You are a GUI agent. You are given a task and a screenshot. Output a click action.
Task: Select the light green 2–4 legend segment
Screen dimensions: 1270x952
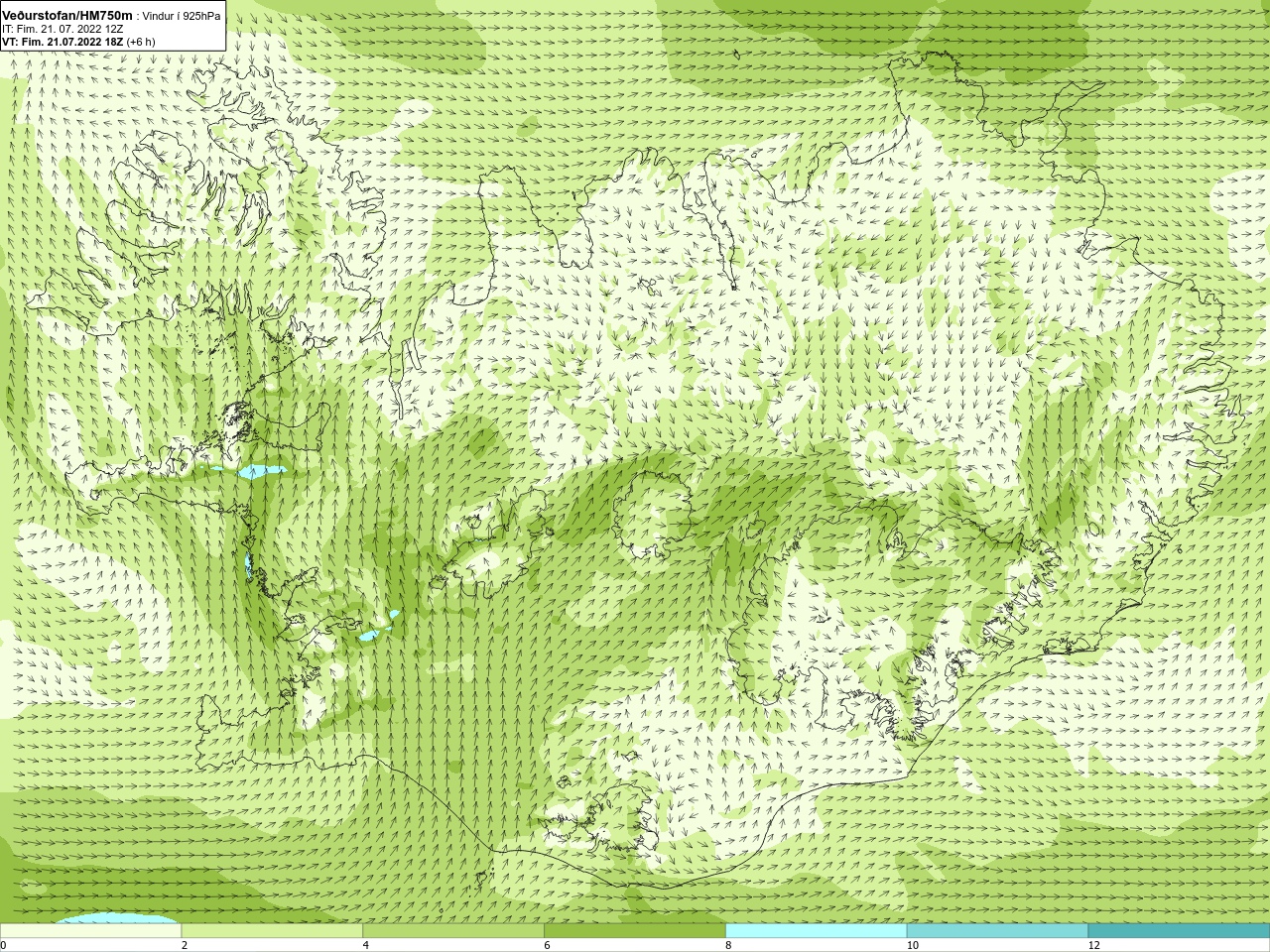point(272,931)
